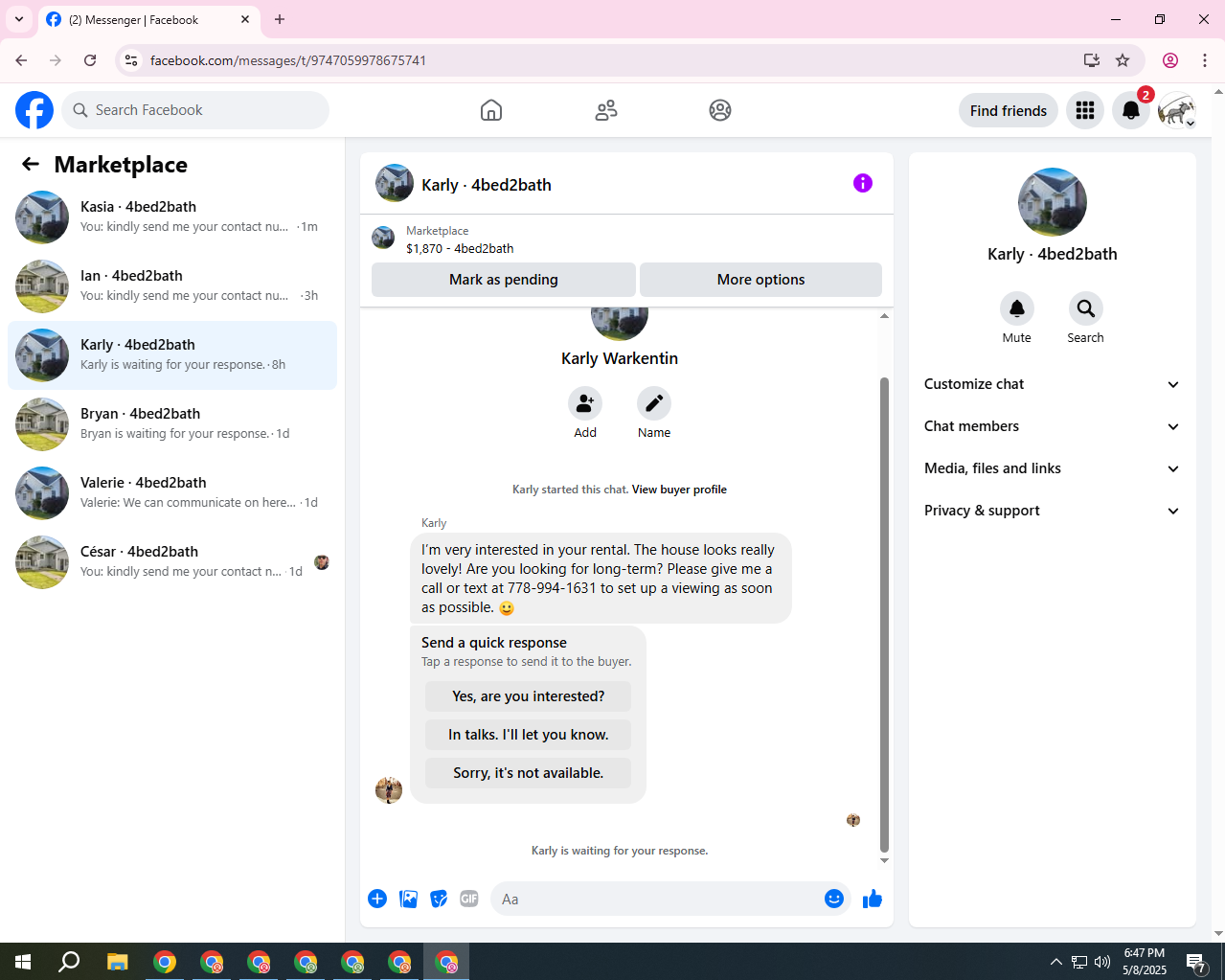Viewport: 1225px width, 980px height.
Task: Open Chrome profile icon in toolbar
Action: tap(1170, 60)
